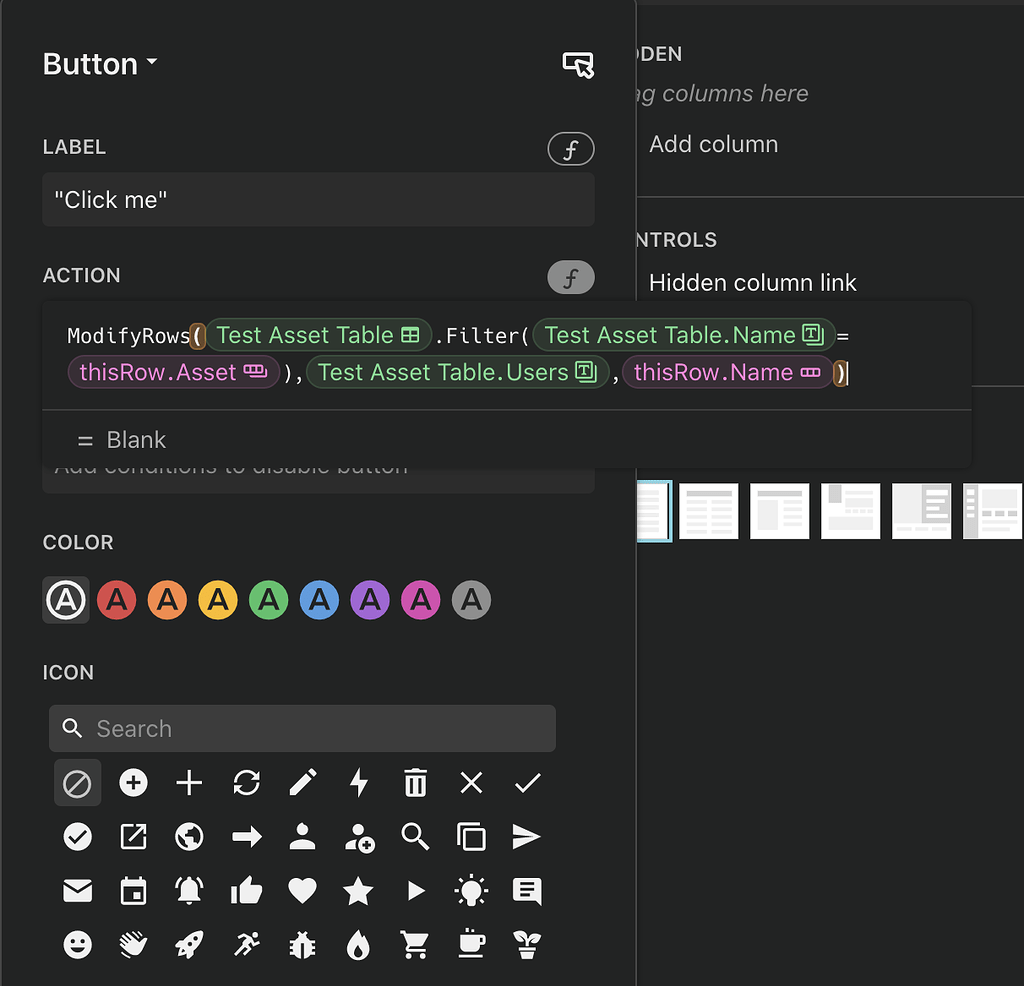This screenshot has height=986, width=1024.
Task: Toggle the Label formula button
Action: click(571, 150)
